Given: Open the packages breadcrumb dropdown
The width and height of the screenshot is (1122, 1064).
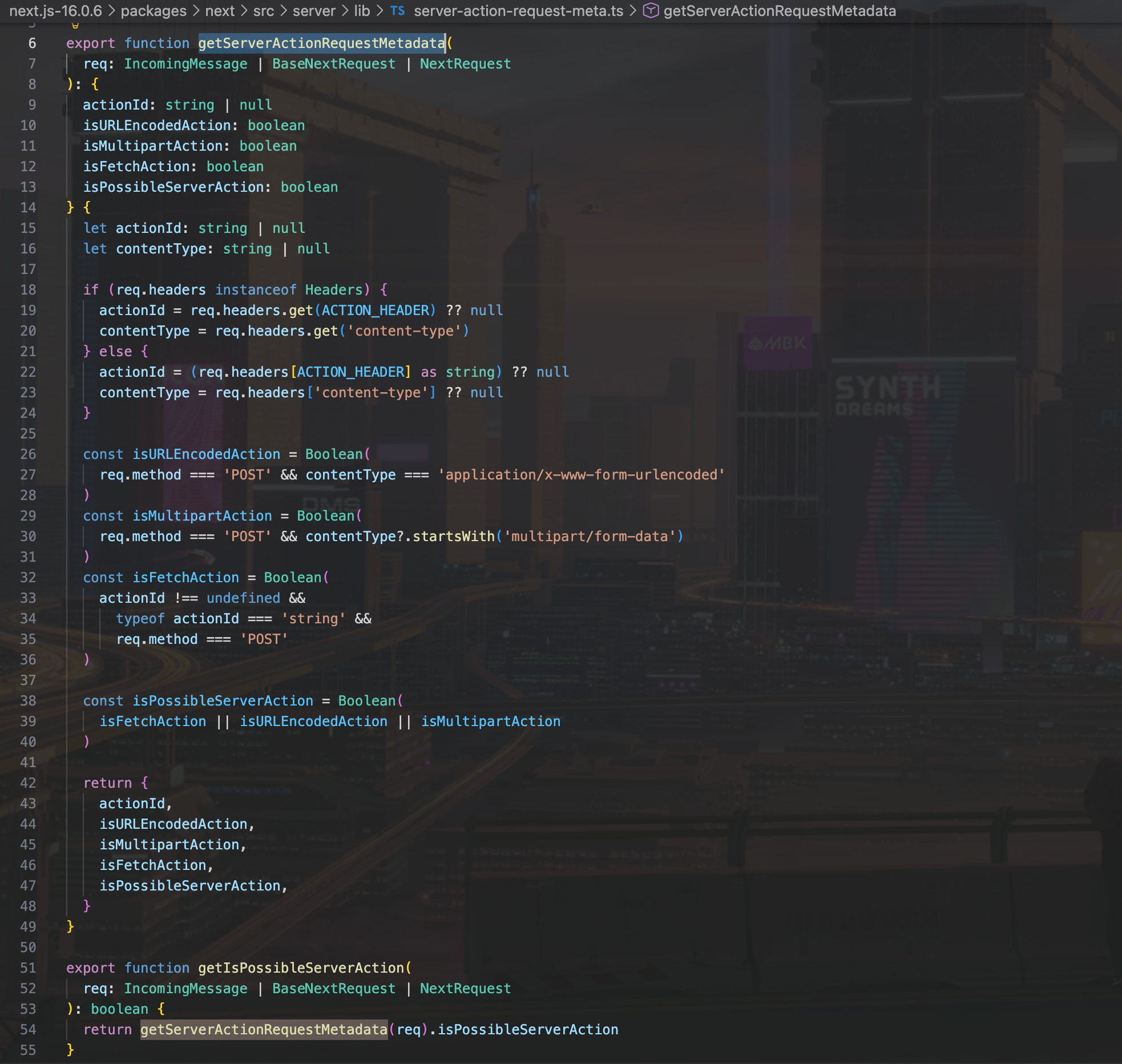Looking at the screenshot, I should 154,11.
